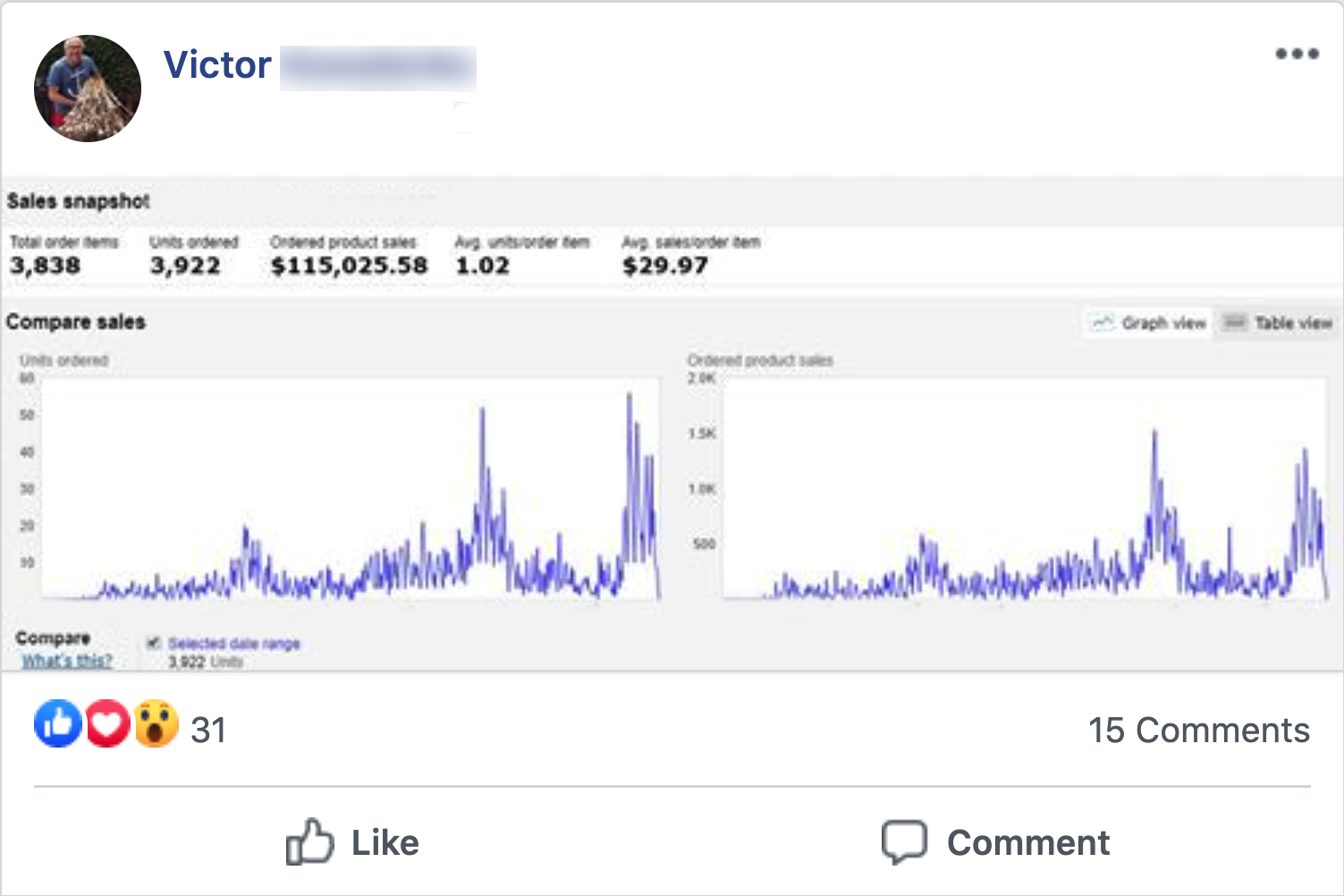Click the blue thumbs-up reaction icon

pyautogui.click(x=57, y=724)
